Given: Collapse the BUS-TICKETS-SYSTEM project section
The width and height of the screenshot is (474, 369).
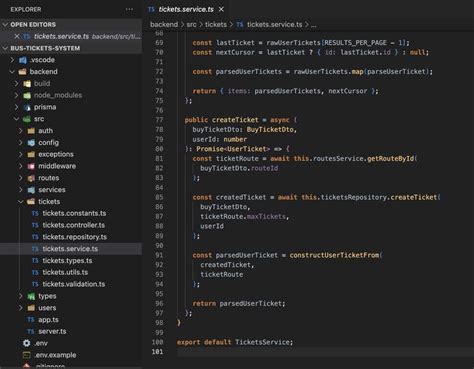Looking at the screenshot, I should pyautogui.click(x=5, y=48).
